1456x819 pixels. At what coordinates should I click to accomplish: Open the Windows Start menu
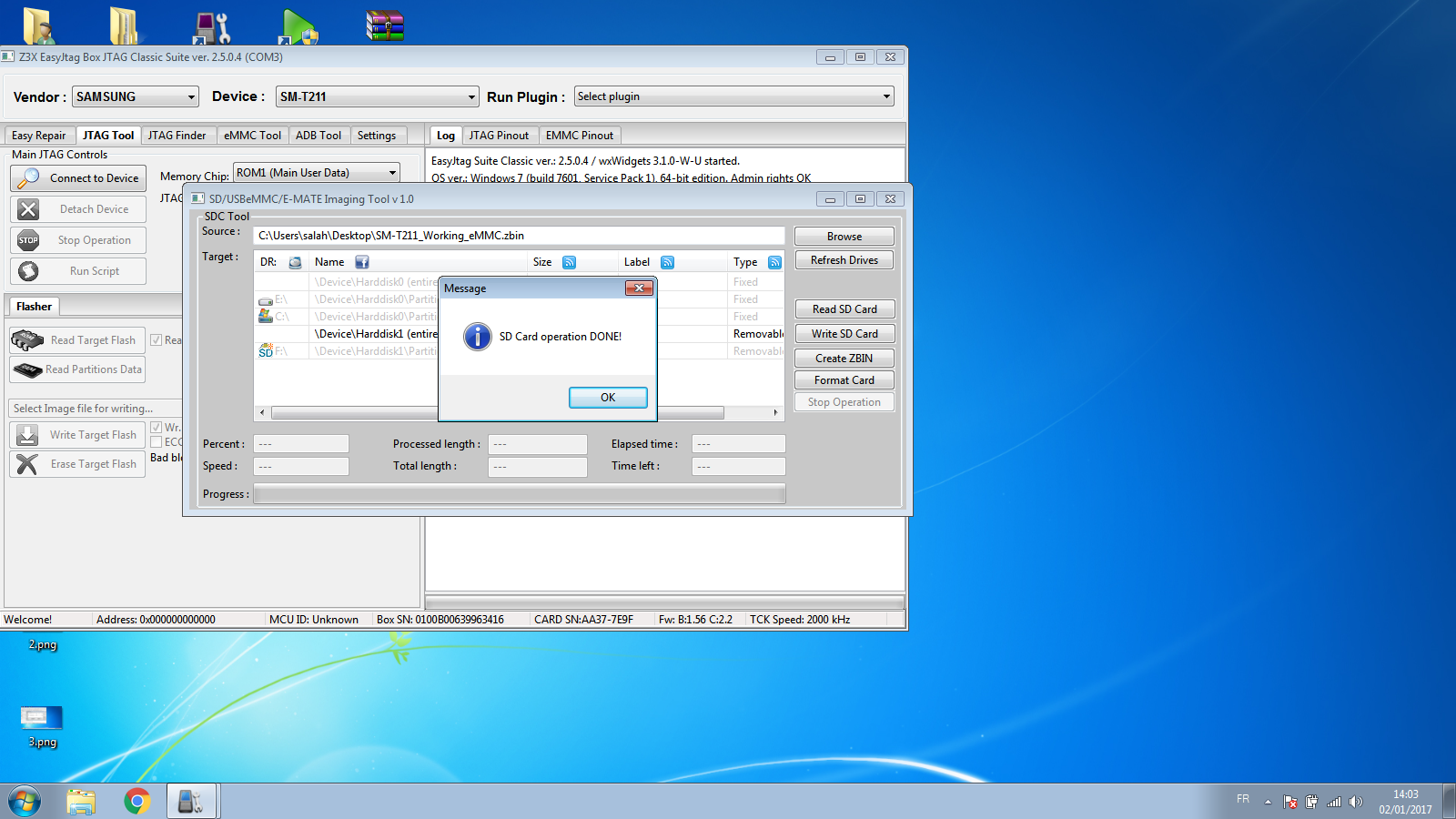click(25, 801)
